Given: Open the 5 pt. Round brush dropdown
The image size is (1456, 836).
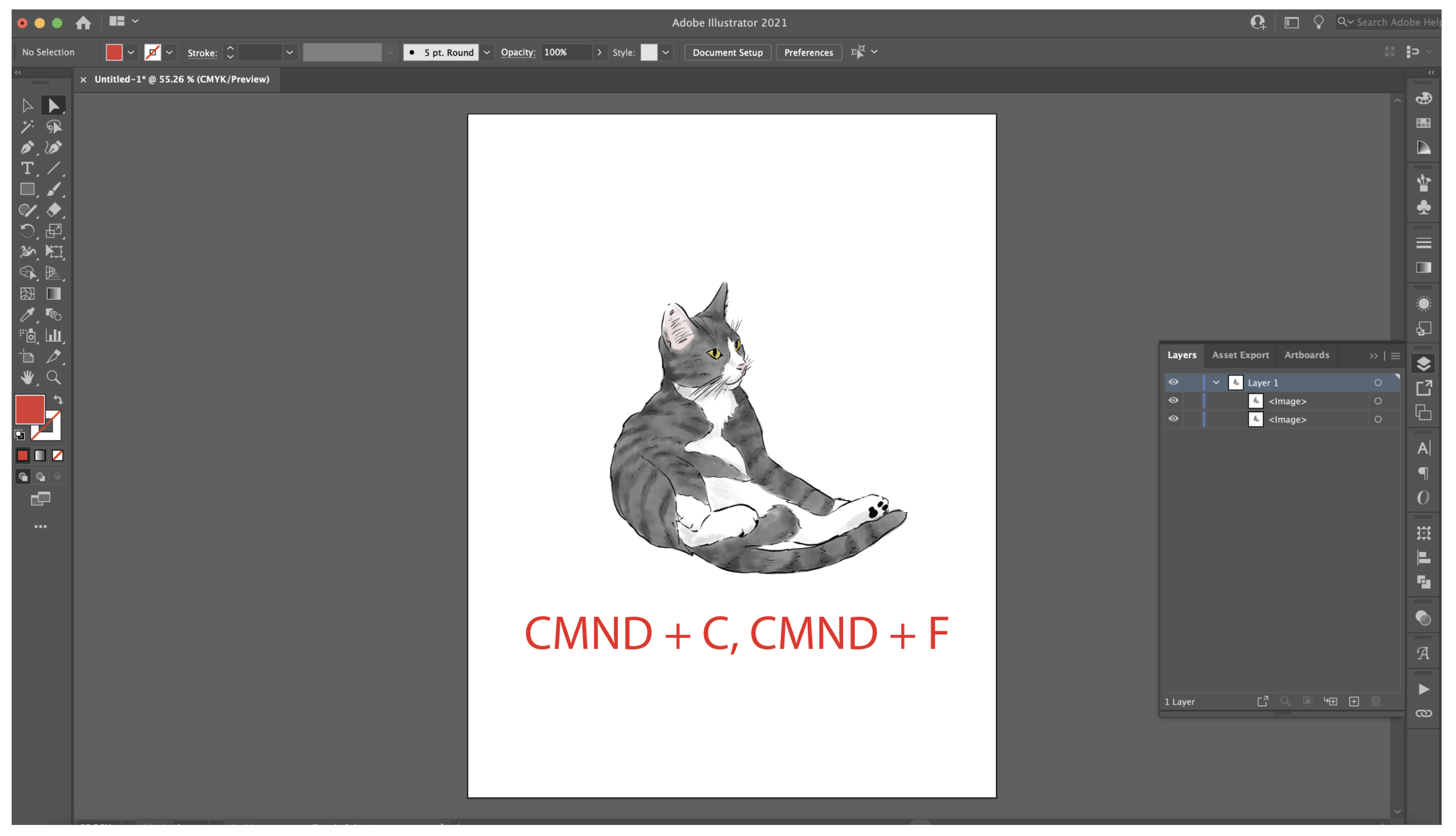Looking at the screenshot, I should (487, 52).
